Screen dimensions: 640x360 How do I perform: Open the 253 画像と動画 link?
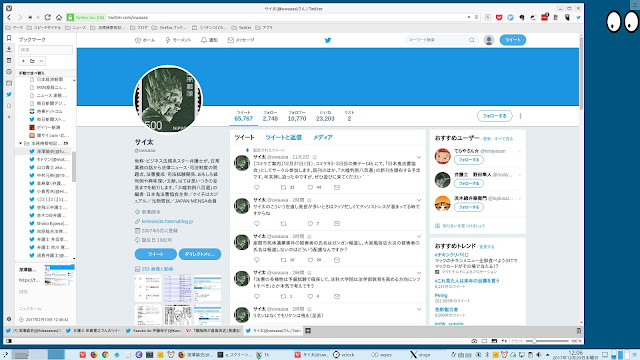[x=157, y=269]
